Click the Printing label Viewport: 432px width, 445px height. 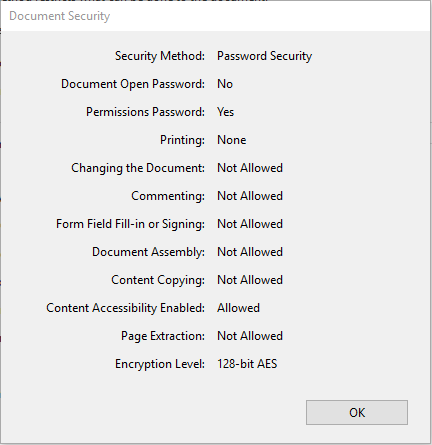(182, 140)
